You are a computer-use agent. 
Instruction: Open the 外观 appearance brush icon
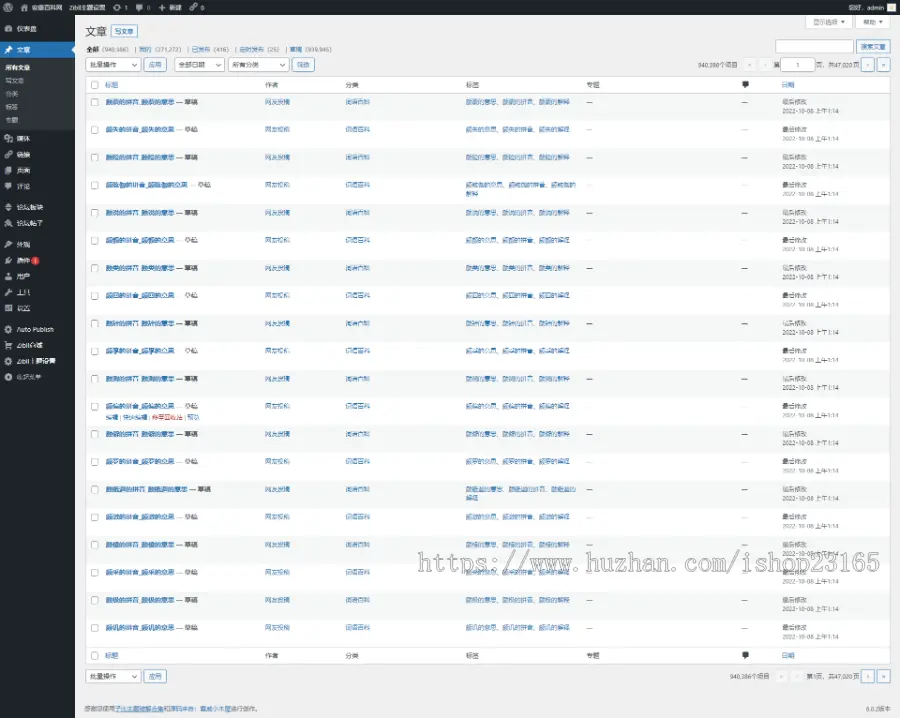(x=9, y=244)
